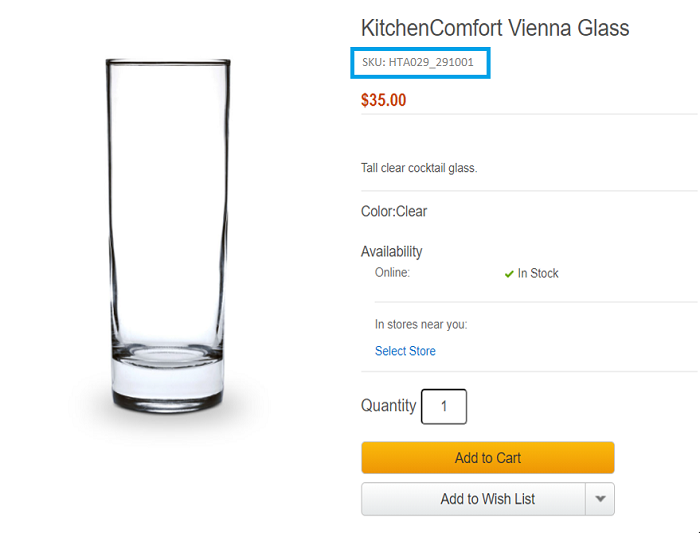Click the middle of the glass product photo
Viewport: 700px width, 533px height.
pos(168,230)
